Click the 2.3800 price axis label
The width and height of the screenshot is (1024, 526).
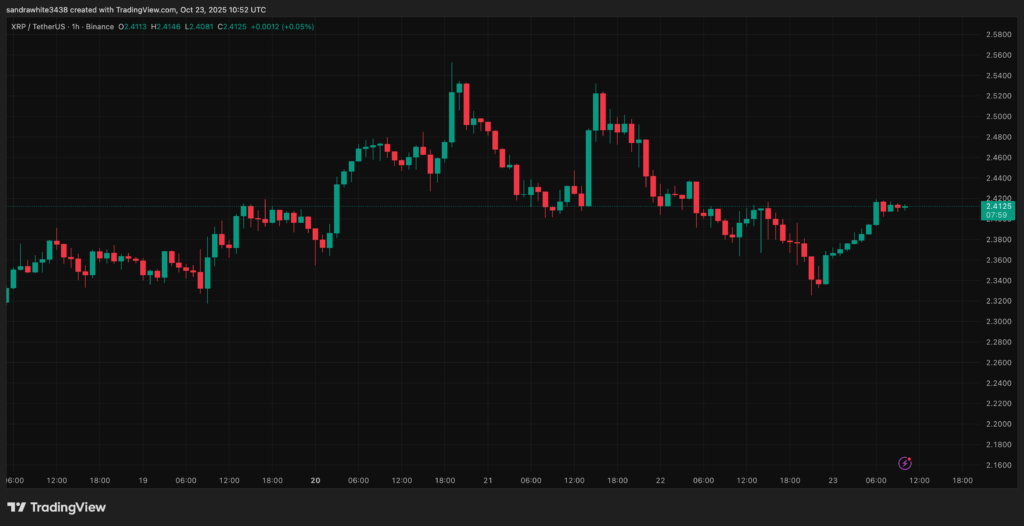[x=999, y=240]
